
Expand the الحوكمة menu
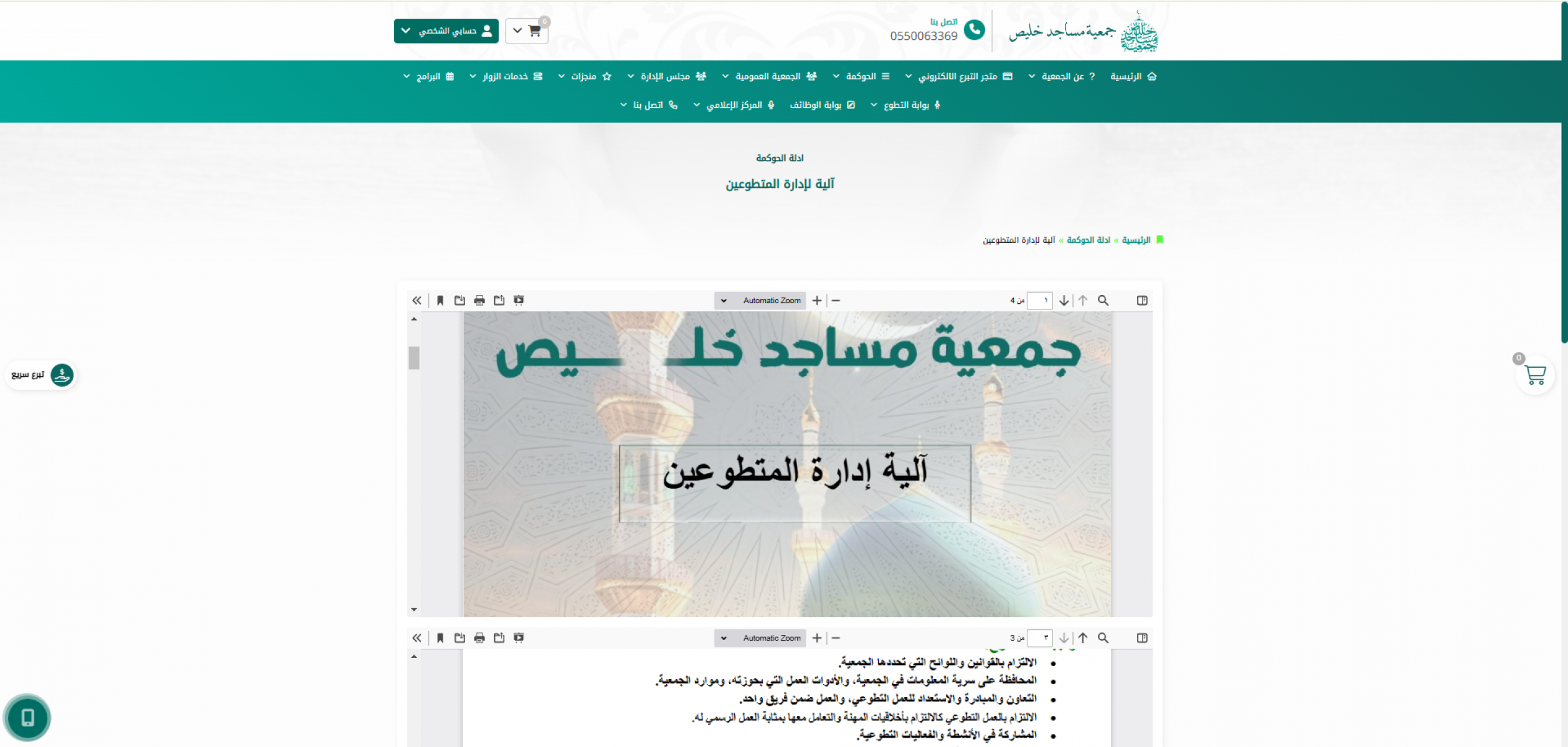pos(861,77)
